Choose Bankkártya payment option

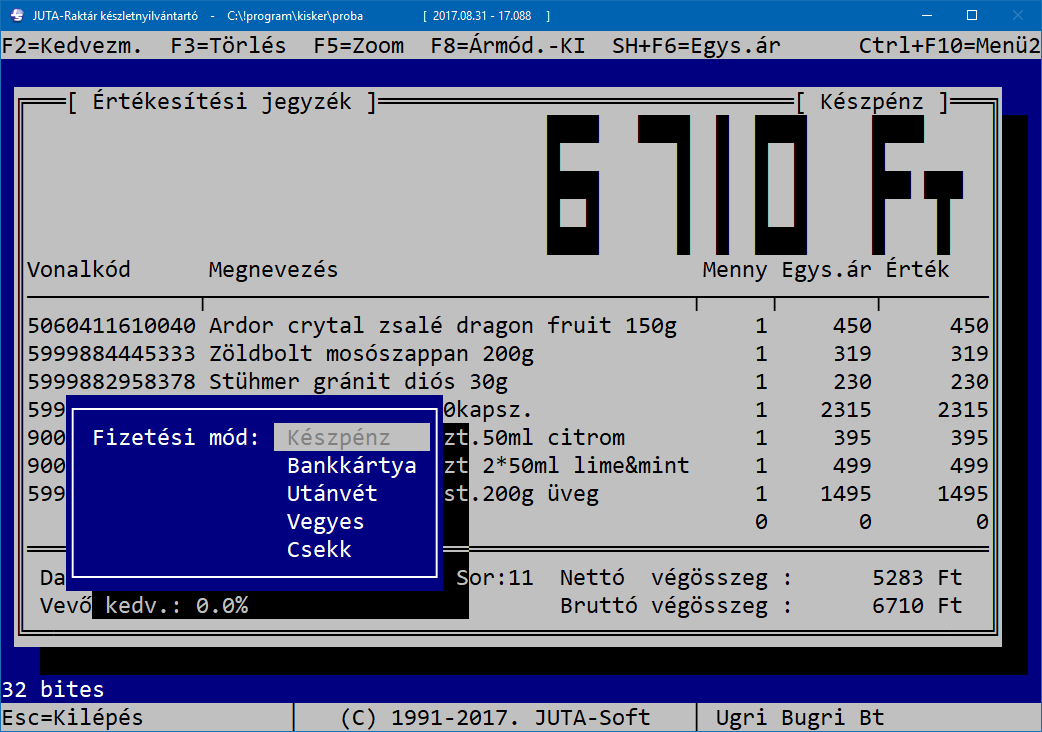click(351, 465)
